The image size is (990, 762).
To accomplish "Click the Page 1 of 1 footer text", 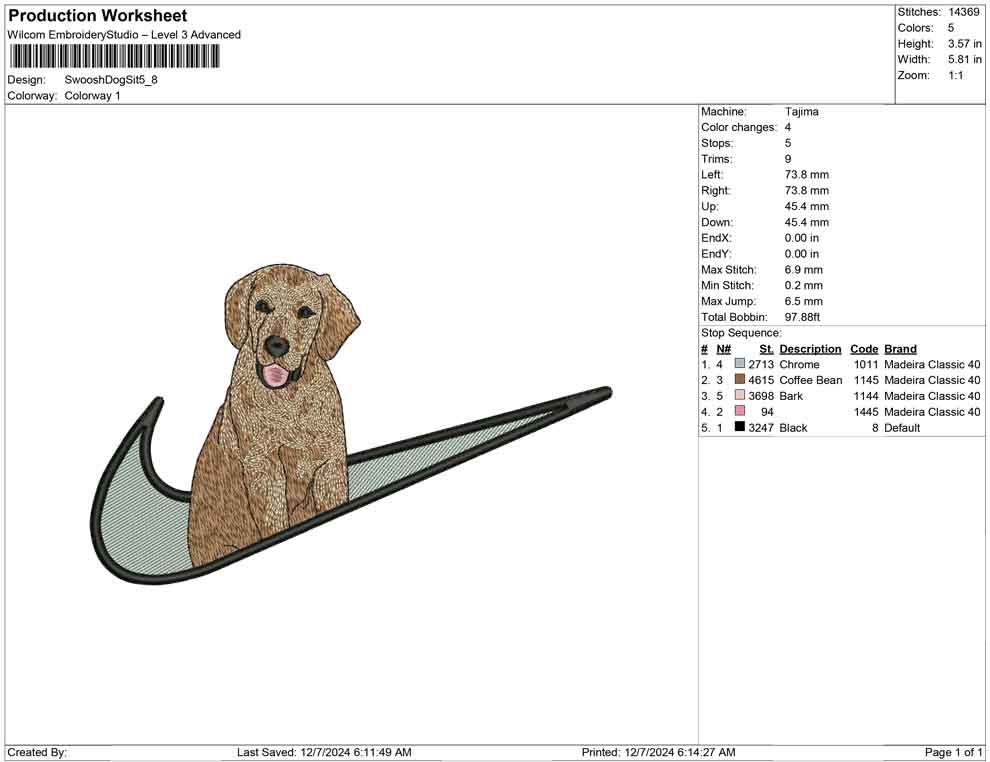I will 953,752.
